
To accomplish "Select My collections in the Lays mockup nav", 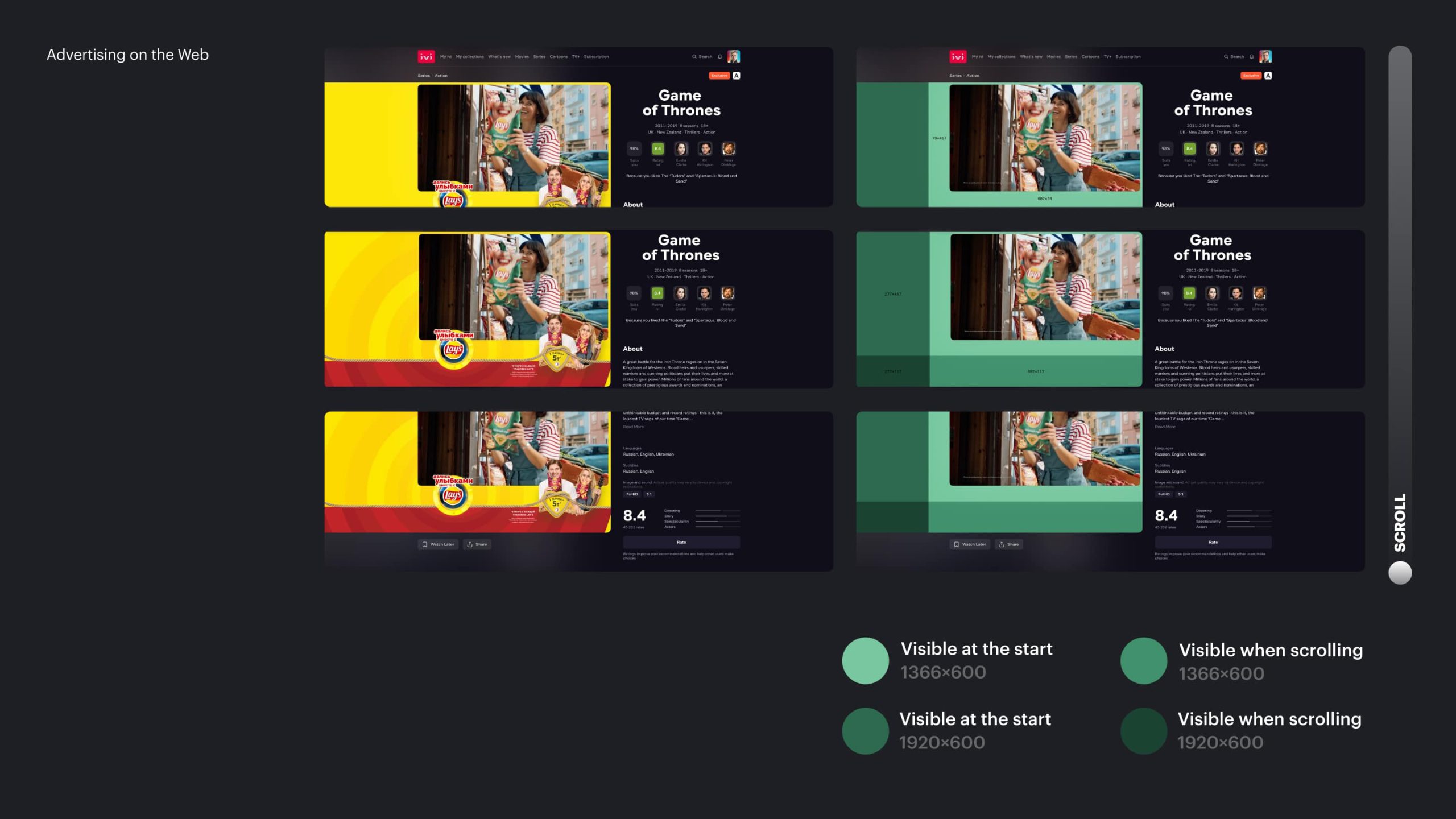I will point(469,57).
